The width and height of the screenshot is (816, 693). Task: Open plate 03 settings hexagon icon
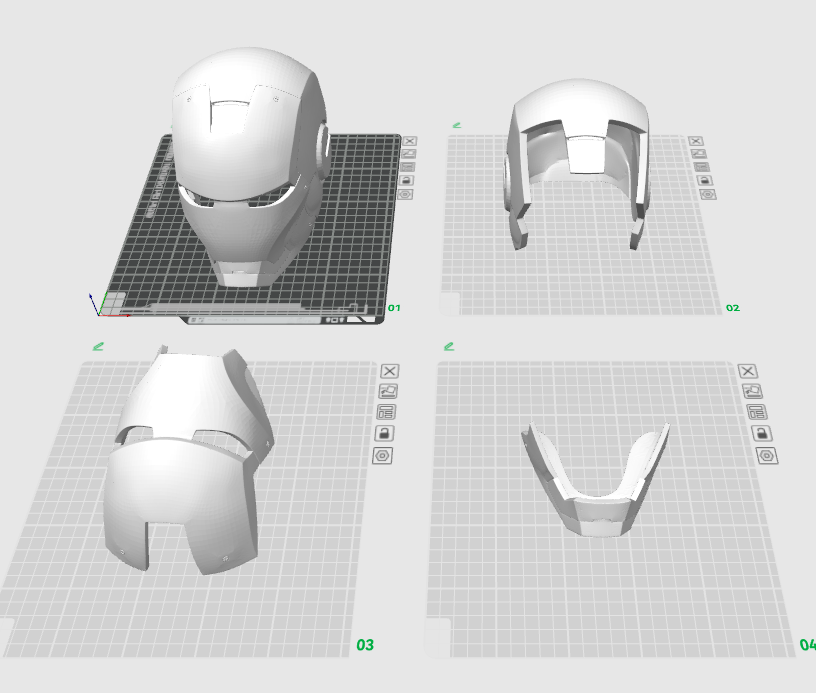[382, 456]
